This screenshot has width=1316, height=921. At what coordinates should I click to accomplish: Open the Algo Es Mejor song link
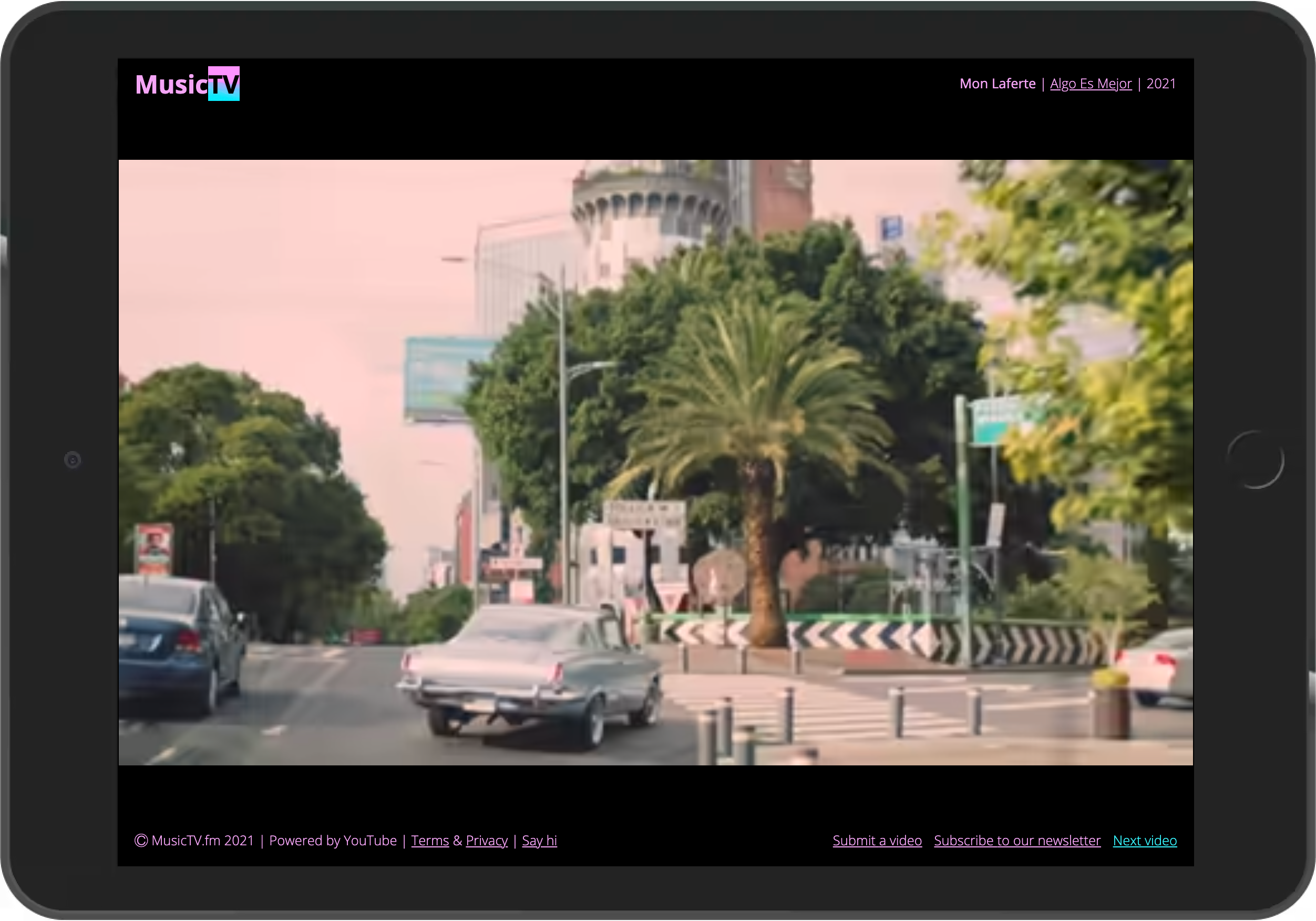tap(1090, 83)
